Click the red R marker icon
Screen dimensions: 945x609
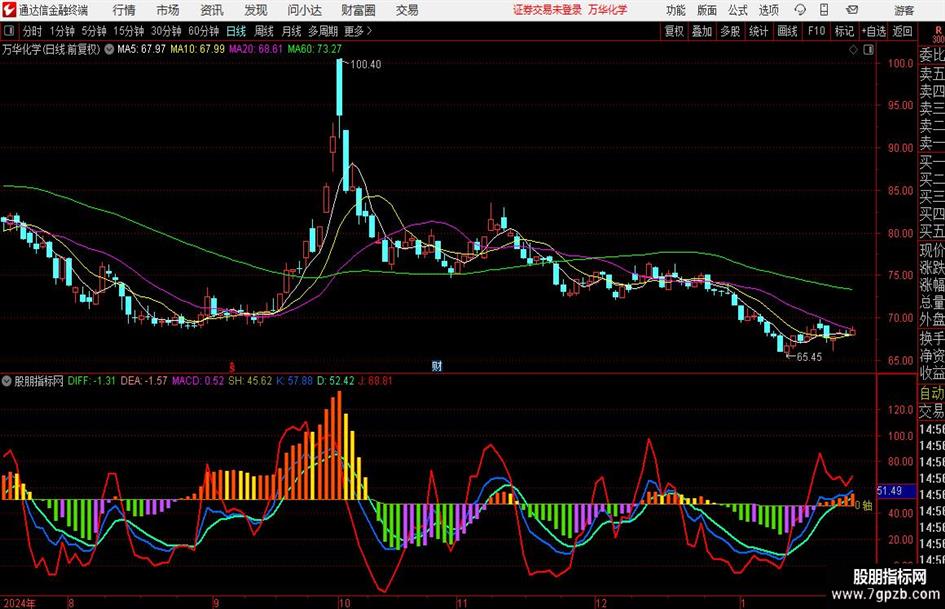[938, 31]
